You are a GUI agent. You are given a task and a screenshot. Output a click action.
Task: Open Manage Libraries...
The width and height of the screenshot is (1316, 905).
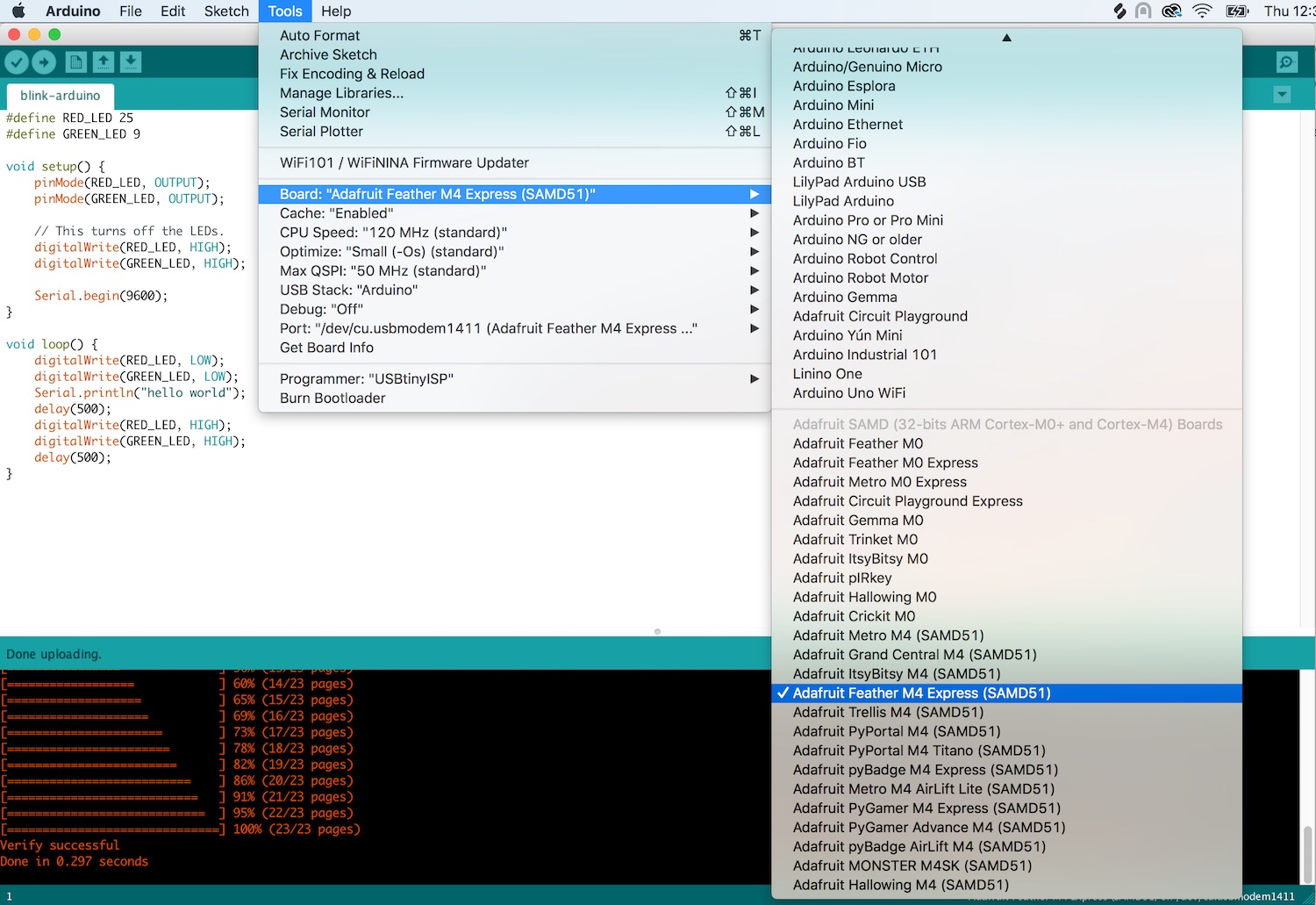(515, 93)
